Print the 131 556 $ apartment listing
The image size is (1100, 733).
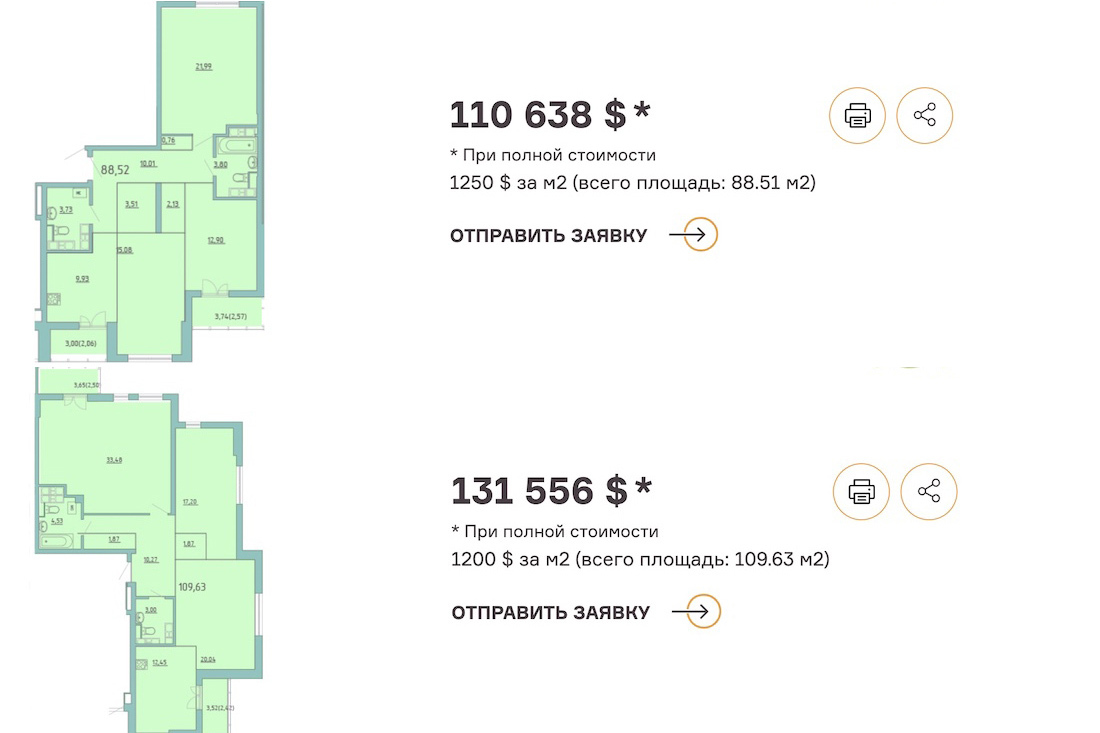coord(861,491)
